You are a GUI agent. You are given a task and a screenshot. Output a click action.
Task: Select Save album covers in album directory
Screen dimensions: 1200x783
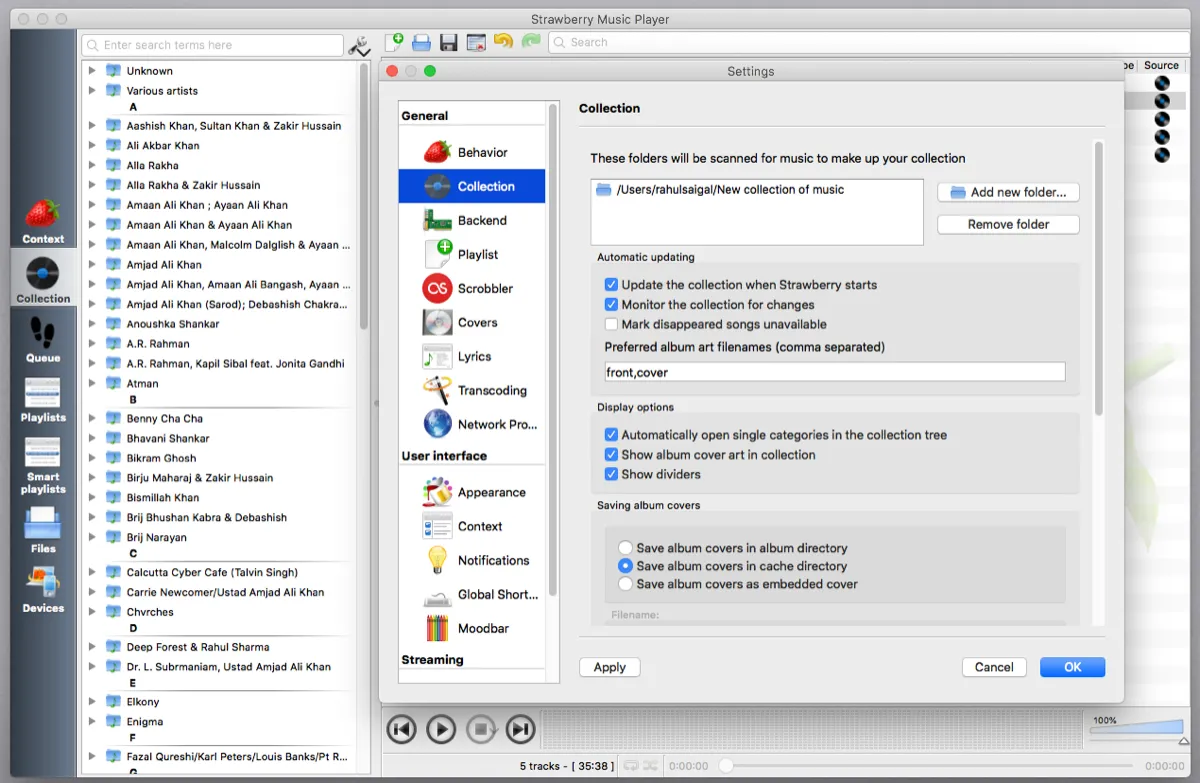click(625, 548)
